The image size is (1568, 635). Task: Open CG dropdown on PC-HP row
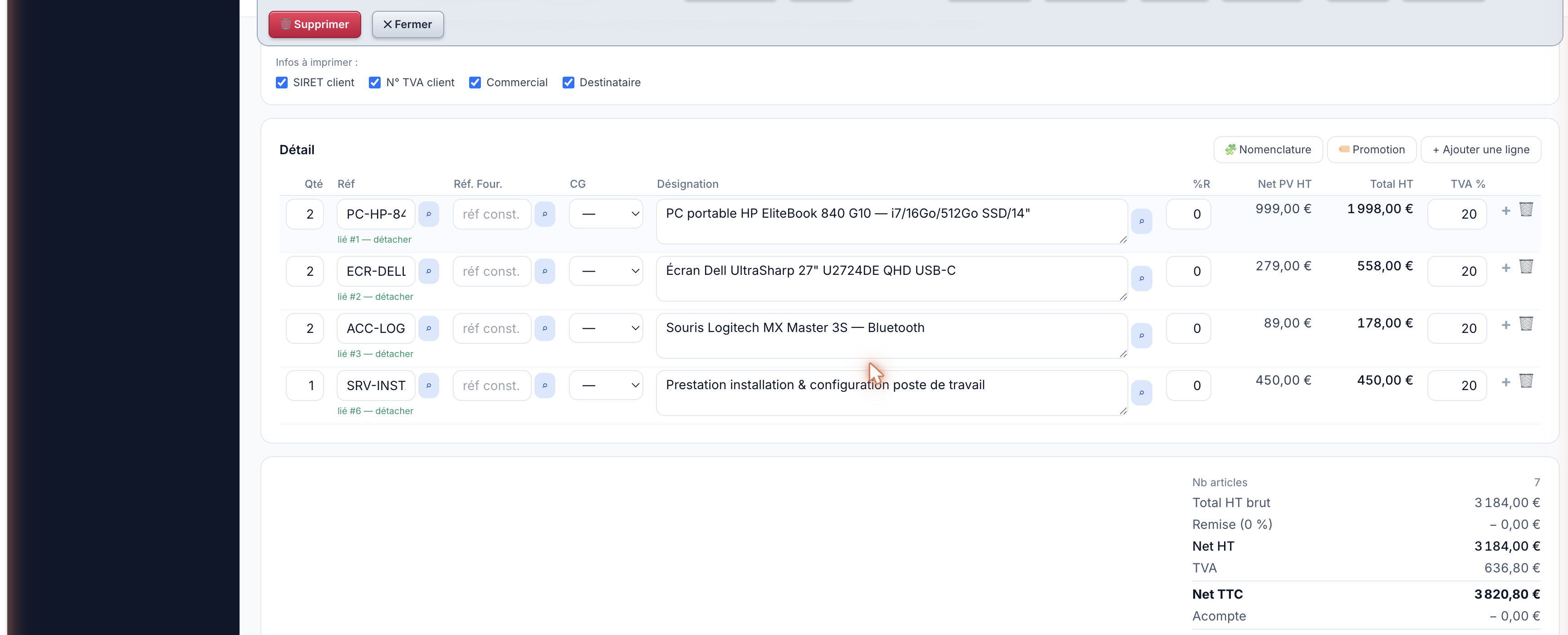coord(606,214)
